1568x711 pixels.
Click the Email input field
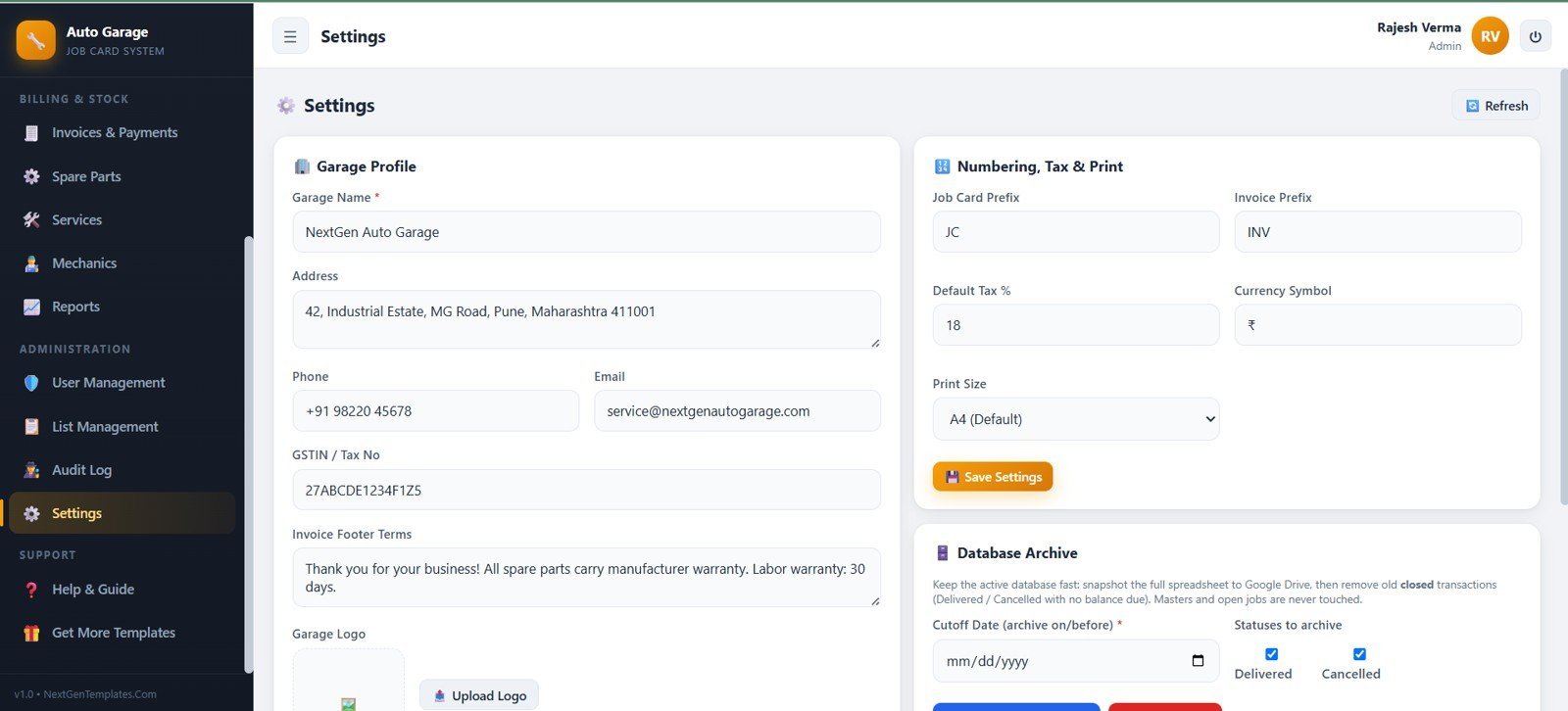[x=737, y=411]
